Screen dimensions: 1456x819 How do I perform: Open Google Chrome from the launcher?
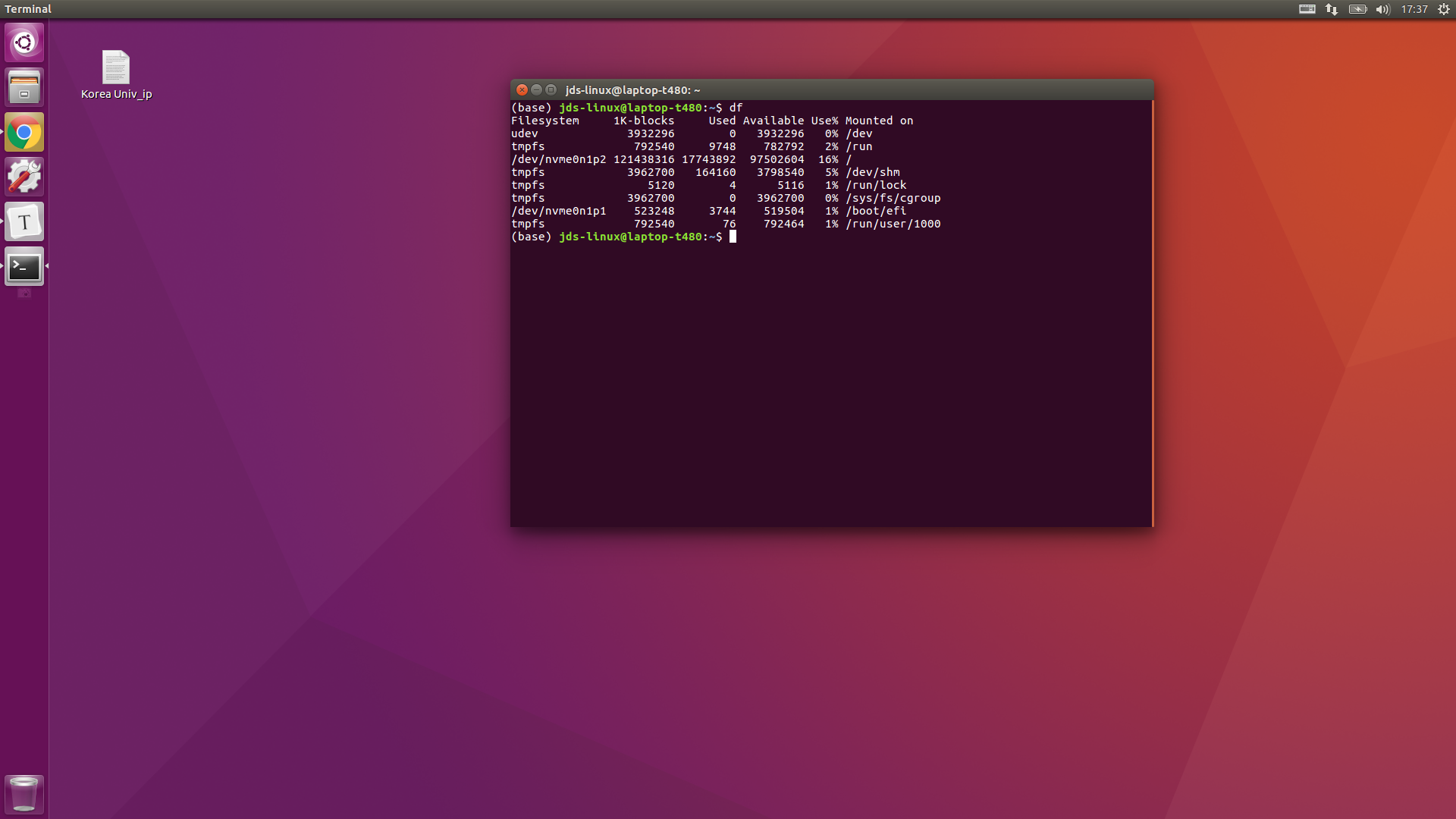click(x=24, y=133)
